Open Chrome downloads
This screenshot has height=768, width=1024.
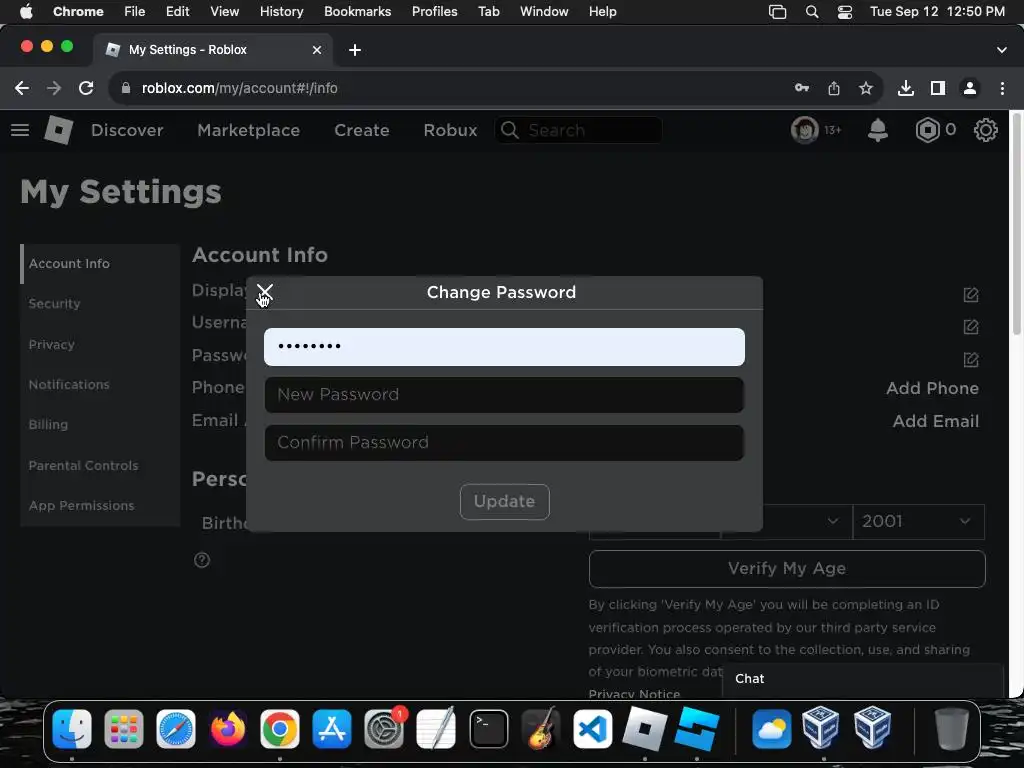point(906,88)
